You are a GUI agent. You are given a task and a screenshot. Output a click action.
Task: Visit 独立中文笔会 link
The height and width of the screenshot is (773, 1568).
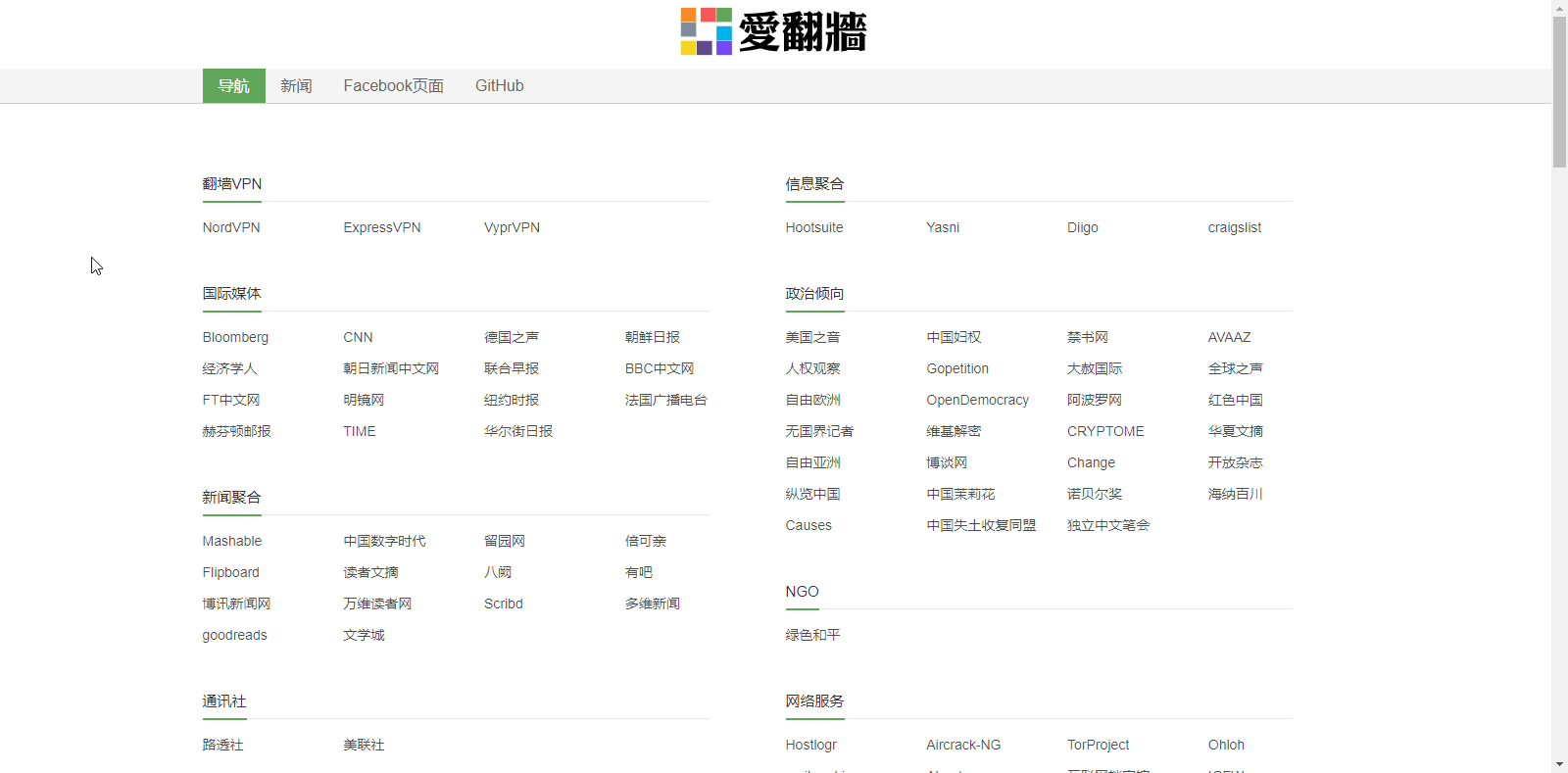click(x=1108, y=525)
